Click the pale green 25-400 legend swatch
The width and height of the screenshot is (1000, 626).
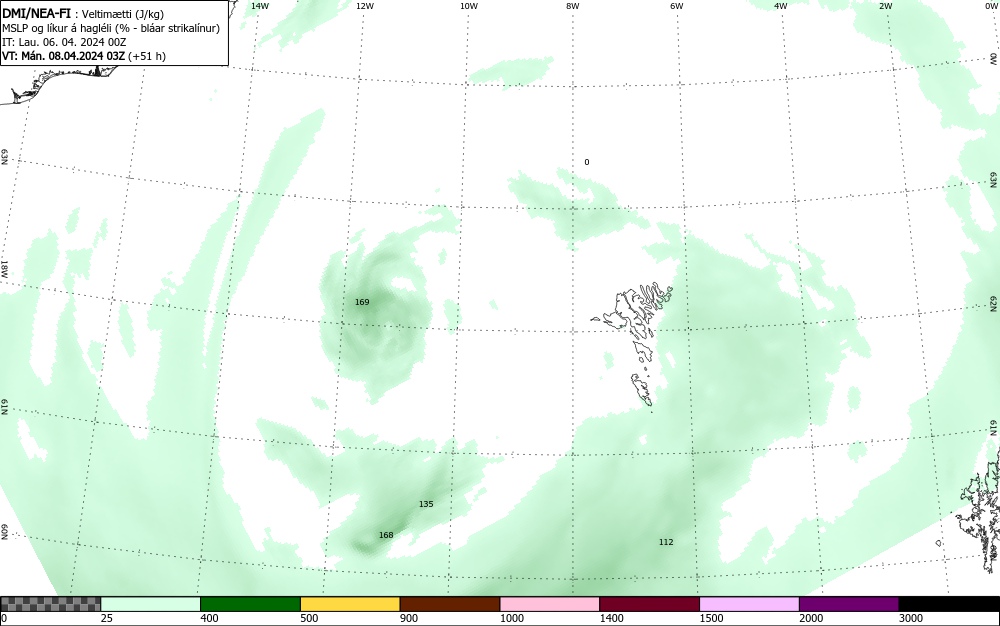click(x=151, y=604)
